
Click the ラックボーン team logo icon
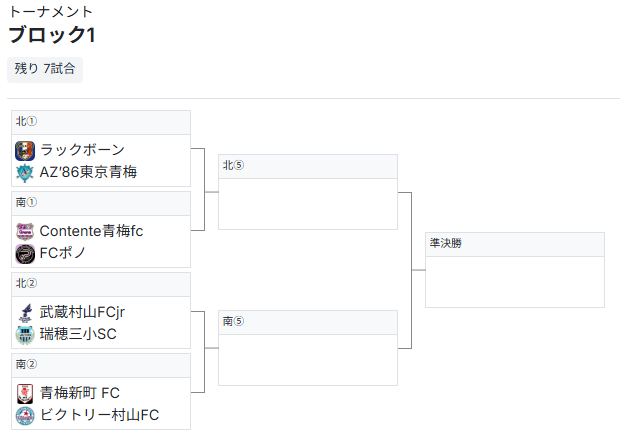click(25, 151)
